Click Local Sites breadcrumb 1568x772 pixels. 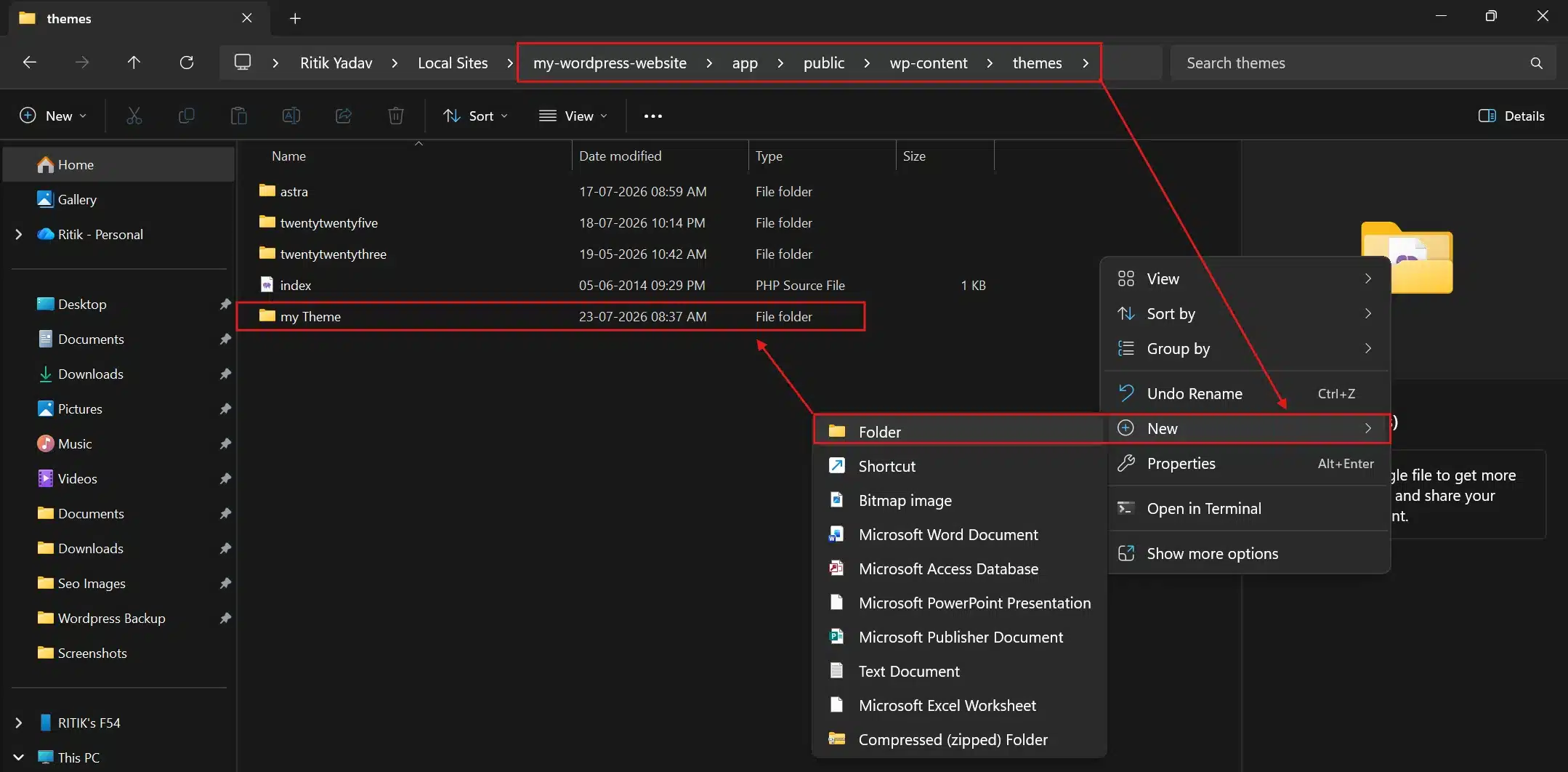pos(453,63)
